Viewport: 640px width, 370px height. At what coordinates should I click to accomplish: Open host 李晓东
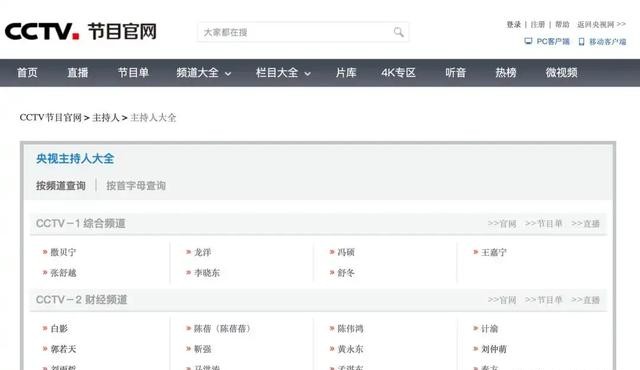click(x=207, y=273)
